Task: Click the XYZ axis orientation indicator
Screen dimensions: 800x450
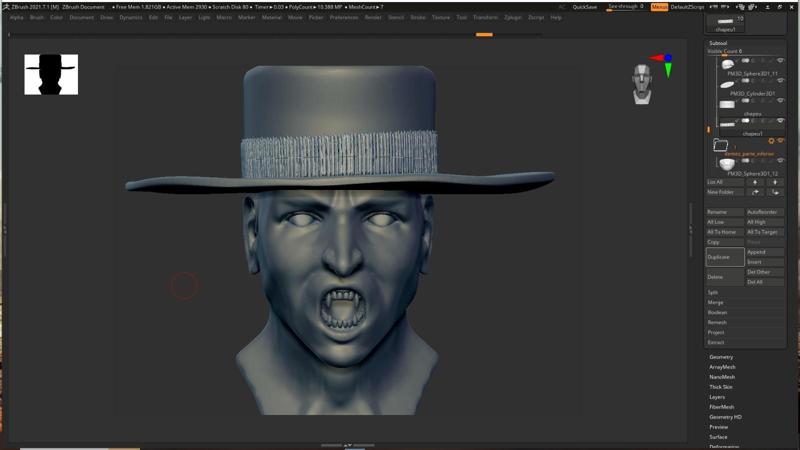Action: 662,64
